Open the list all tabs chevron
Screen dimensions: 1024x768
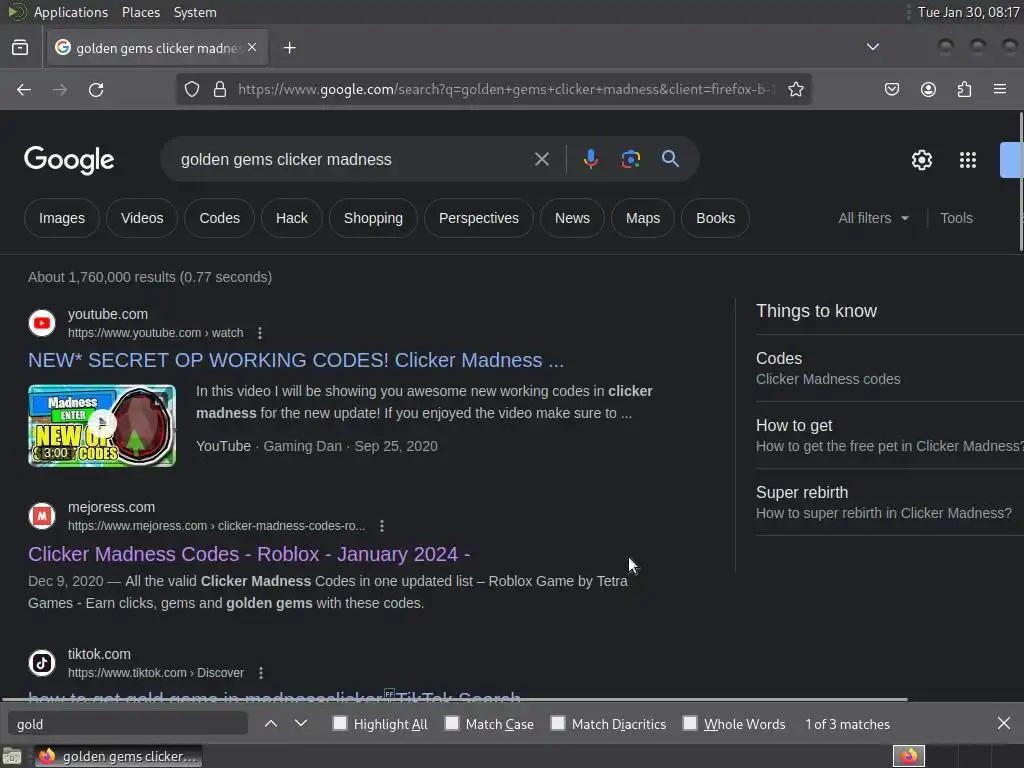click(x=872, y=47)
